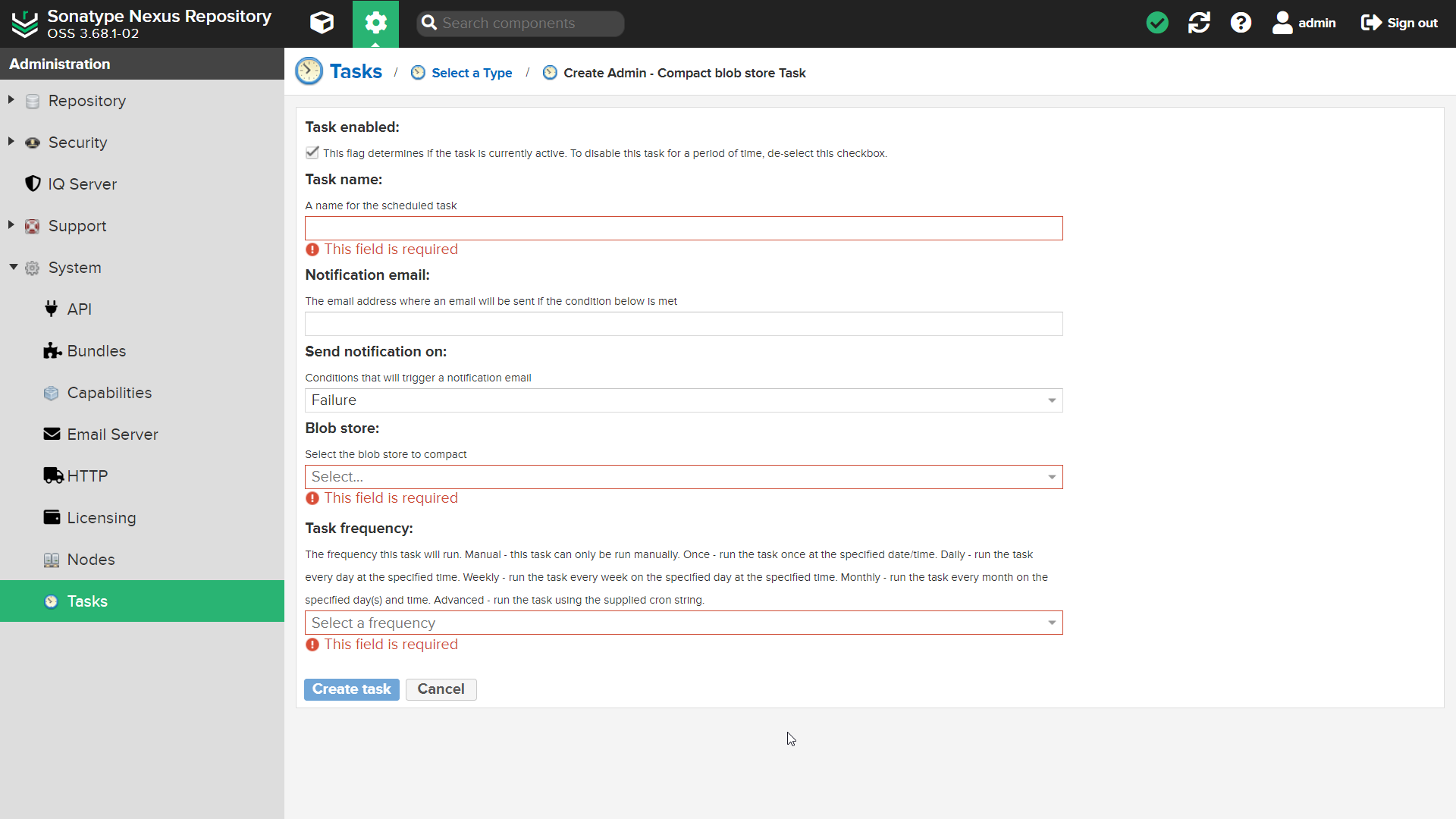Click the Cancel button

[x=441, y=689]
